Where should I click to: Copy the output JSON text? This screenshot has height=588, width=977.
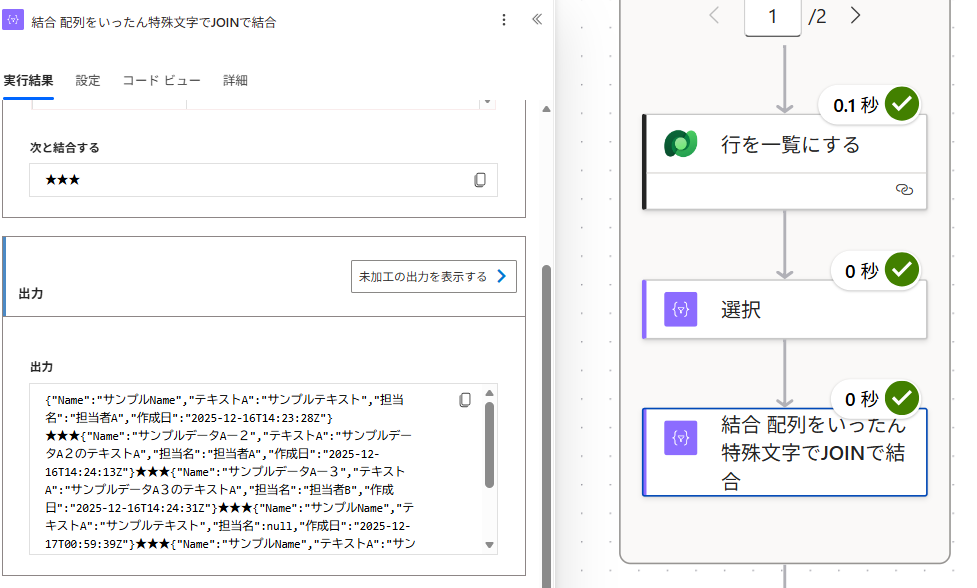coord(465,400)
